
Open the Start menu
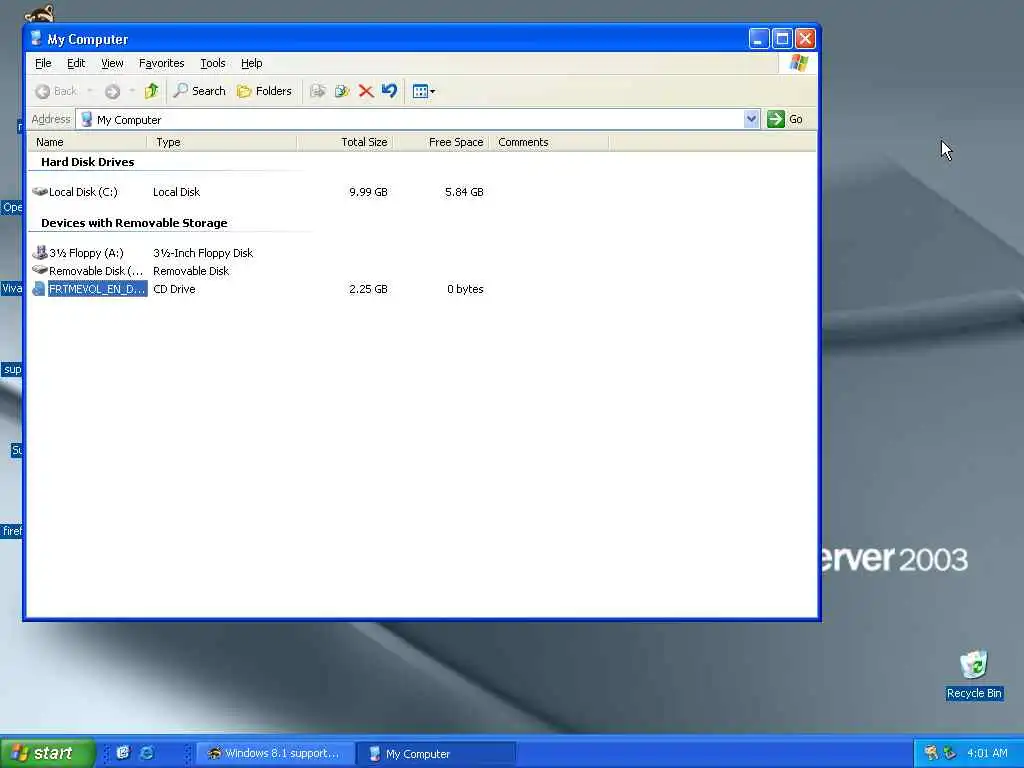pos(47,753)
